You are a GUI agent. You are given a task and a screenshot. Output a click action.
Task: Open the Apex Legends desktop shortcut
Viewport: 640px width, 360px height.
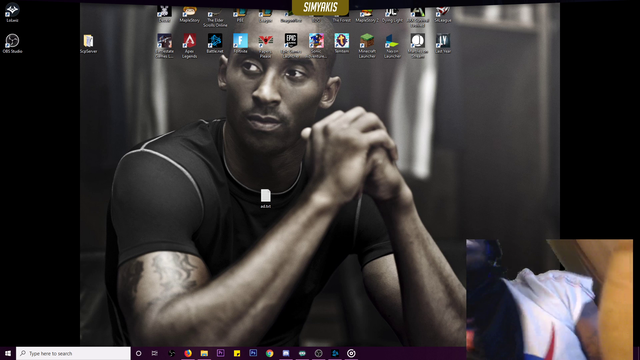pos(189,46)
